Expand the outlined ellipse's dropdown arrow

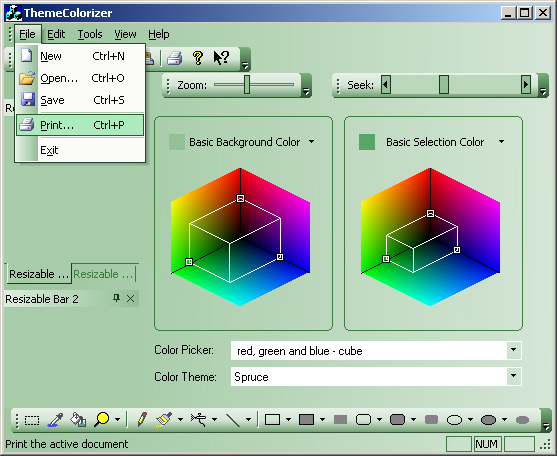point(470,419)
